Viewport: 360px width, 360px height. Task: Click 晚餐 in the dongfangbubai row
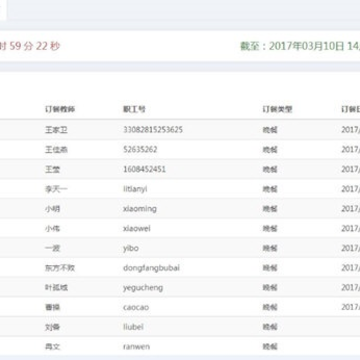coord(270,268)
